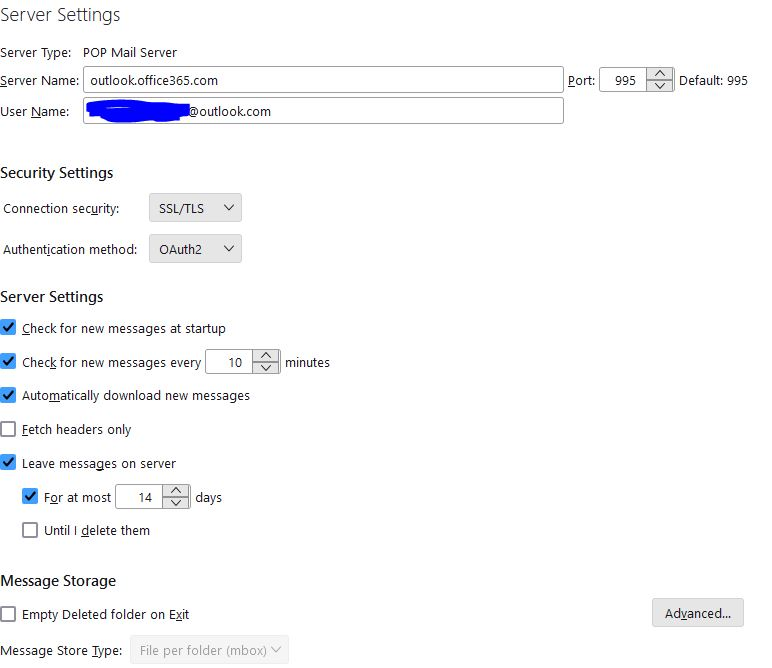Increase the Port value with up arrow
The width and height of the screenshot is (772, 668).
click(x=660, y=73)
